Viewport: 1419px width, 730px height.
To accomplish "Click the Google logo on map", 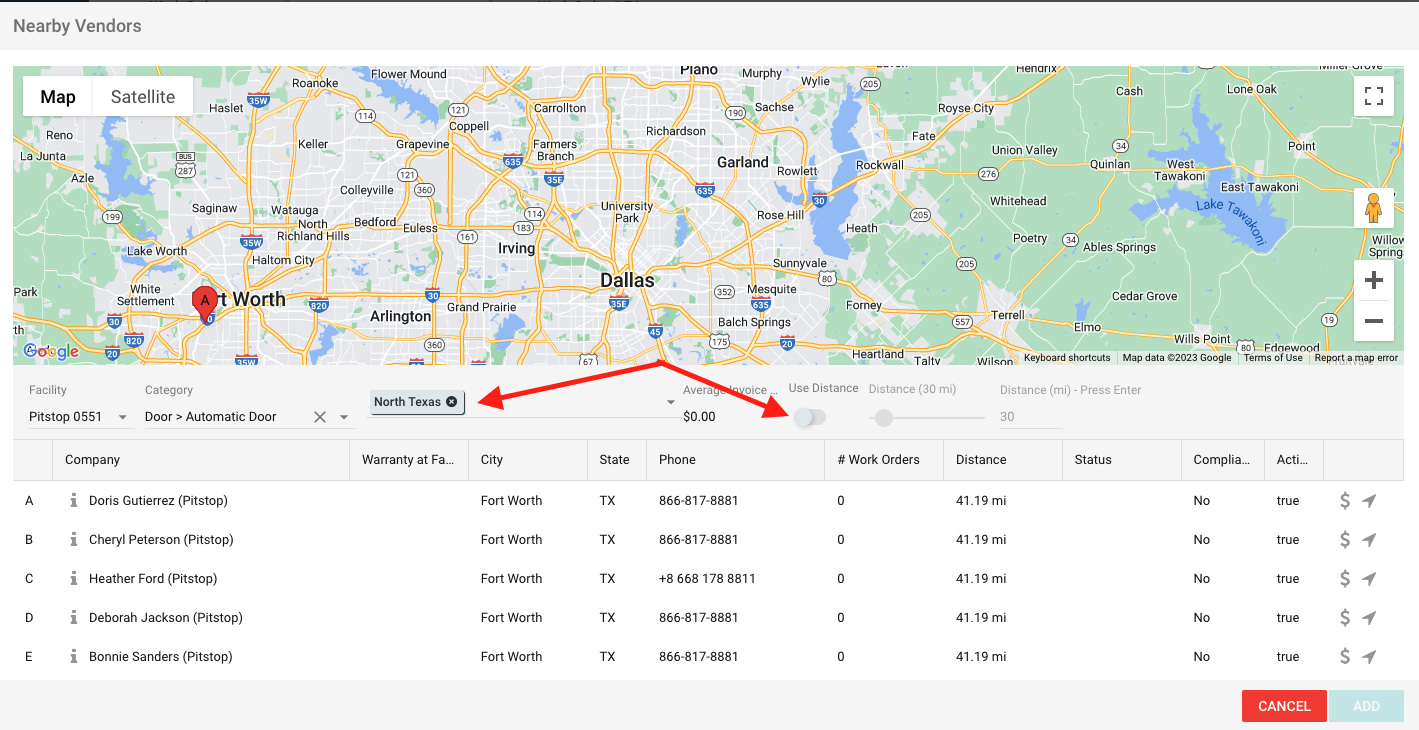I will [51, 351].
